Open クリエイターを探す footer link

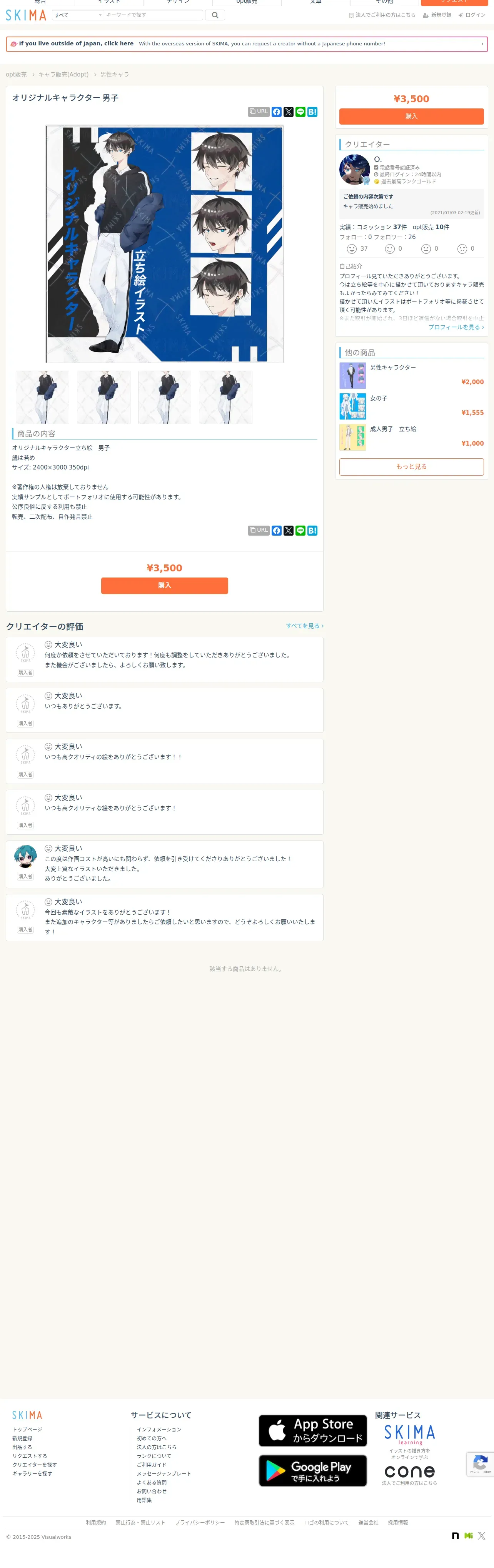pos(35,1465)
